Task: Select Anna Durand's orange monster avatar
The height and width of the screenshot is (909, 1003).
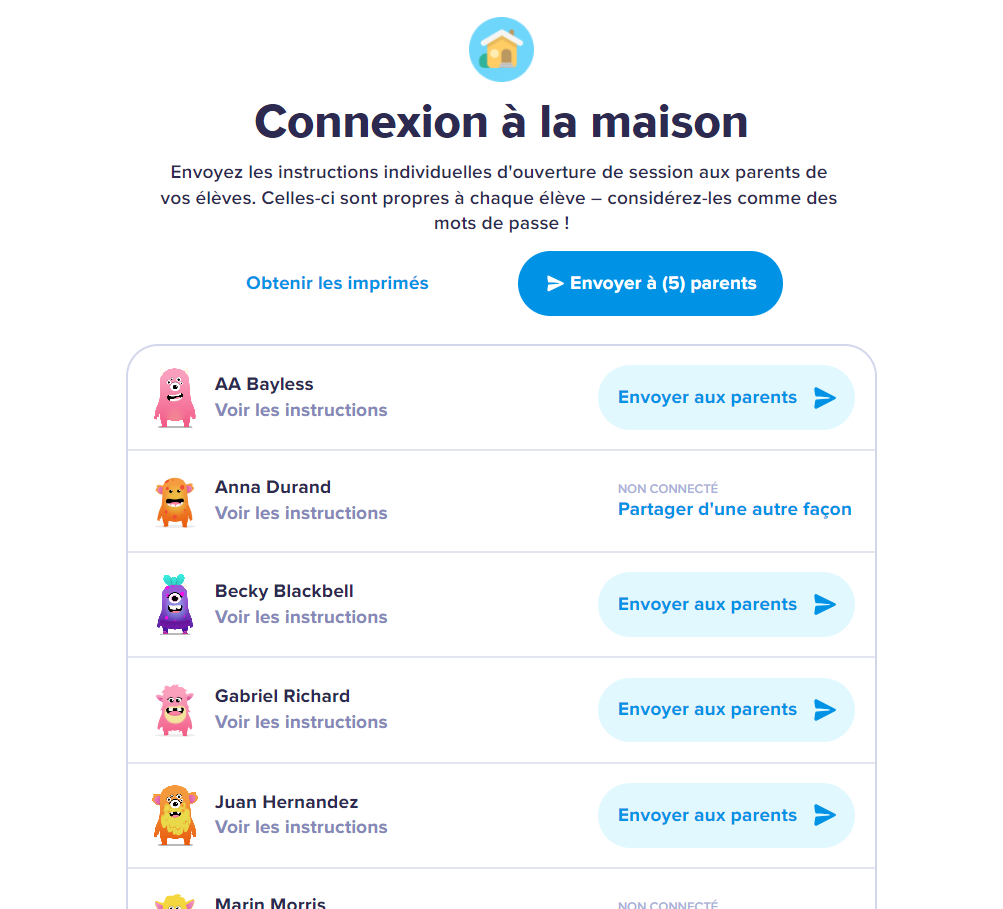Action: pyautogui.click(x=175, y=501)
